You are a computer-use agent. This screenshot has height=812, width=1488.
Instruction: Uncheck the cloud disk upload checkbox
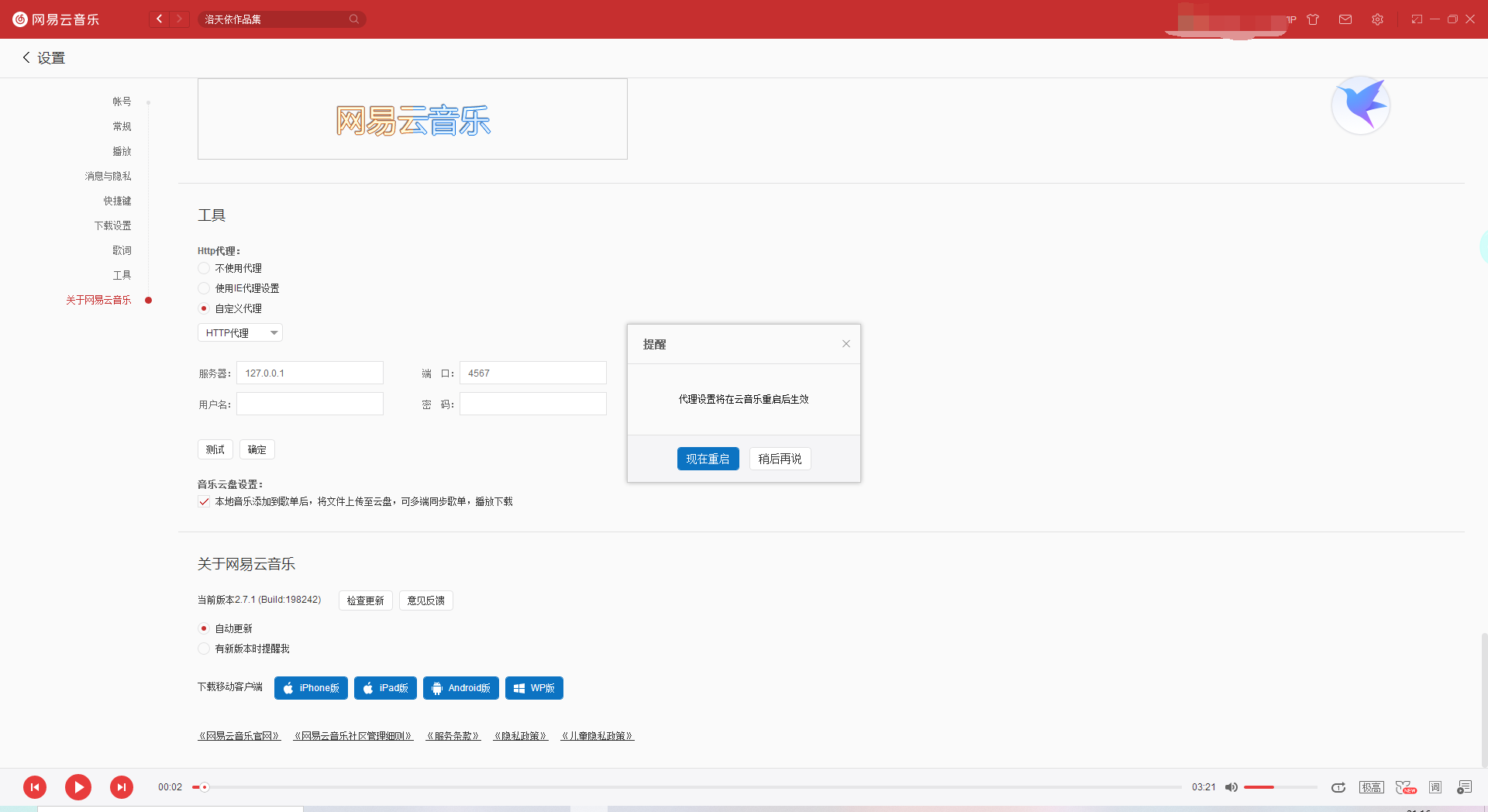coord(204,501)
